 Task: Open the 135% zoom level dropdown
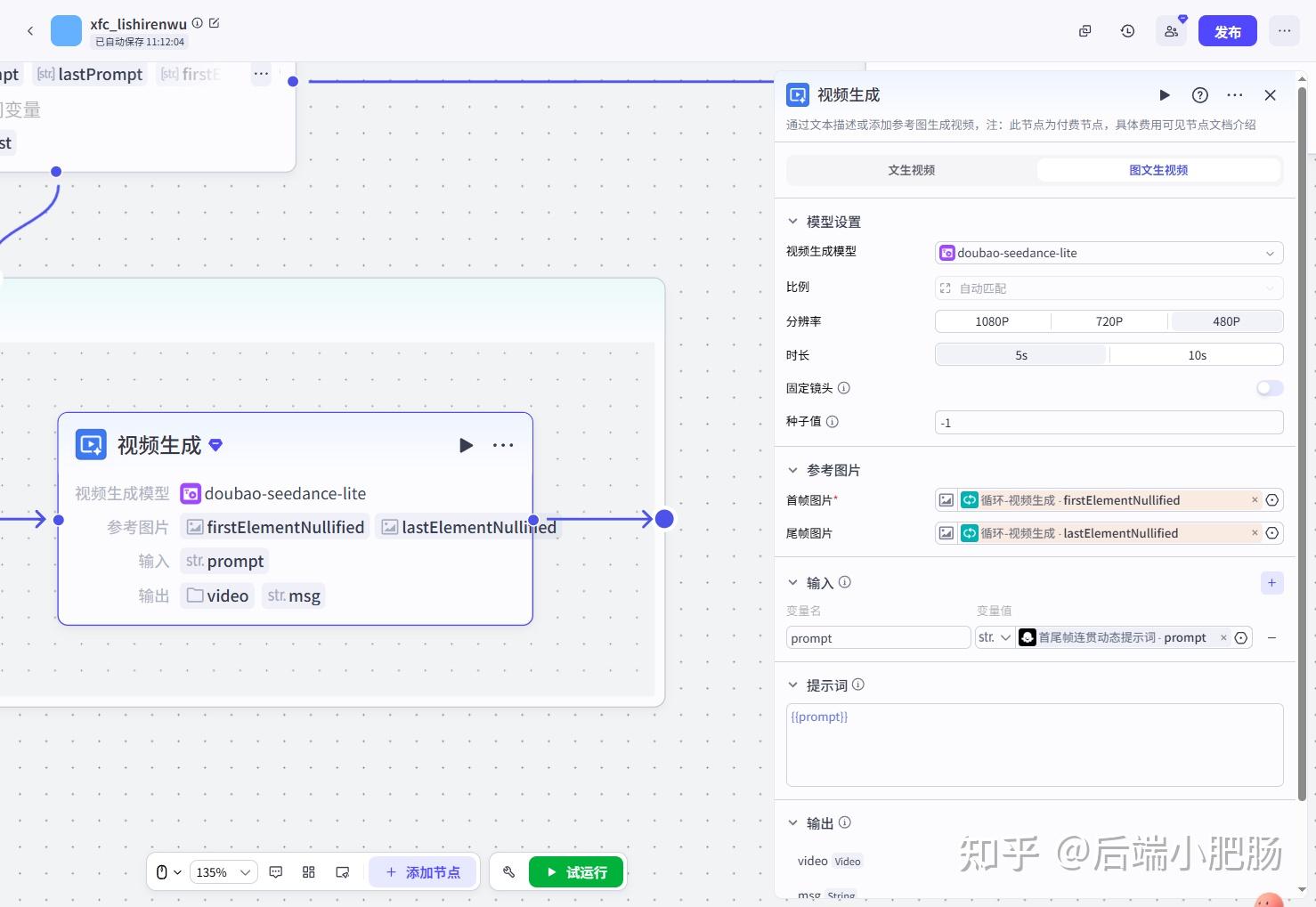coord(223,872)
